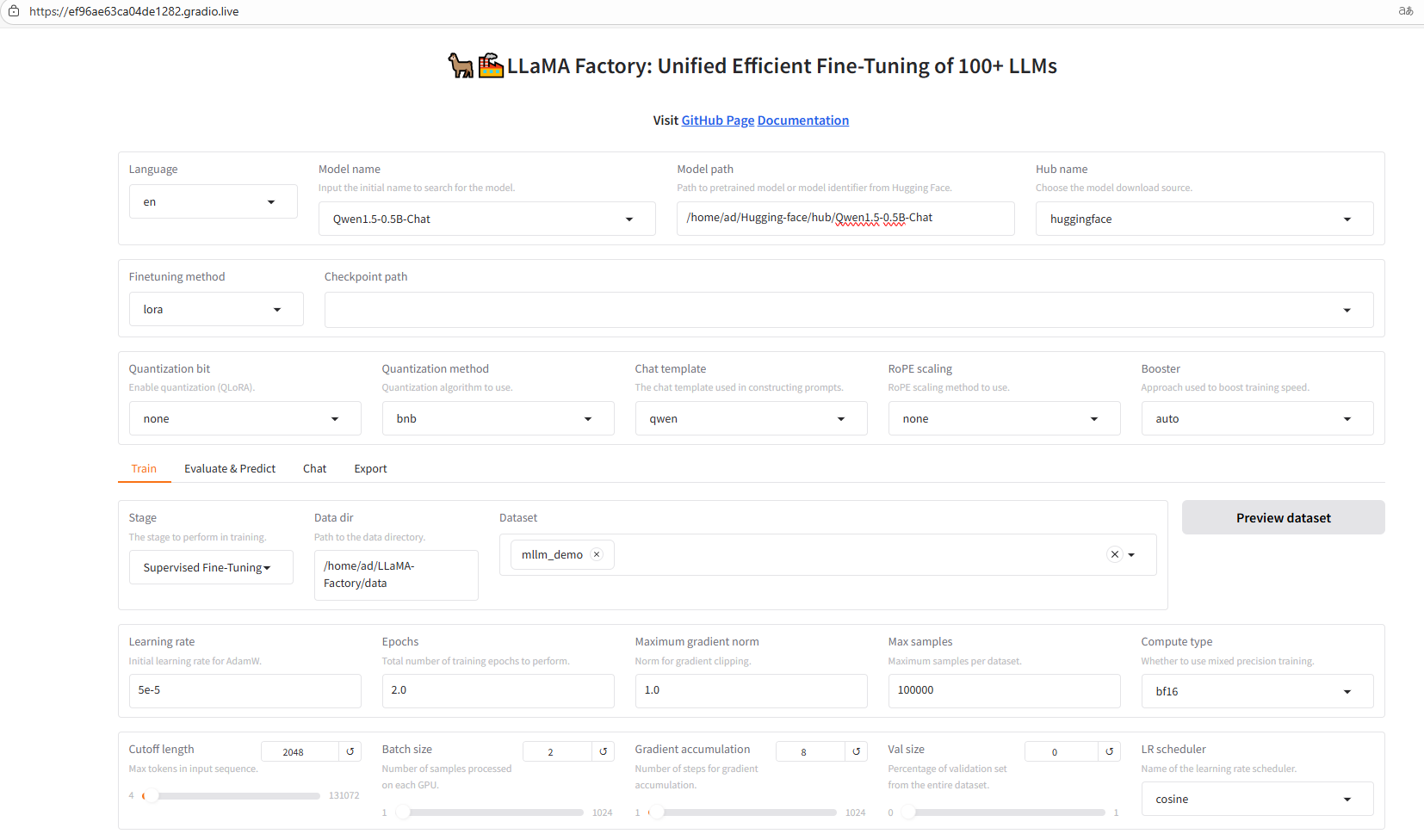
Task: Open the Stage dropdown
Action: pyautogui.click(x=211, y=567)
